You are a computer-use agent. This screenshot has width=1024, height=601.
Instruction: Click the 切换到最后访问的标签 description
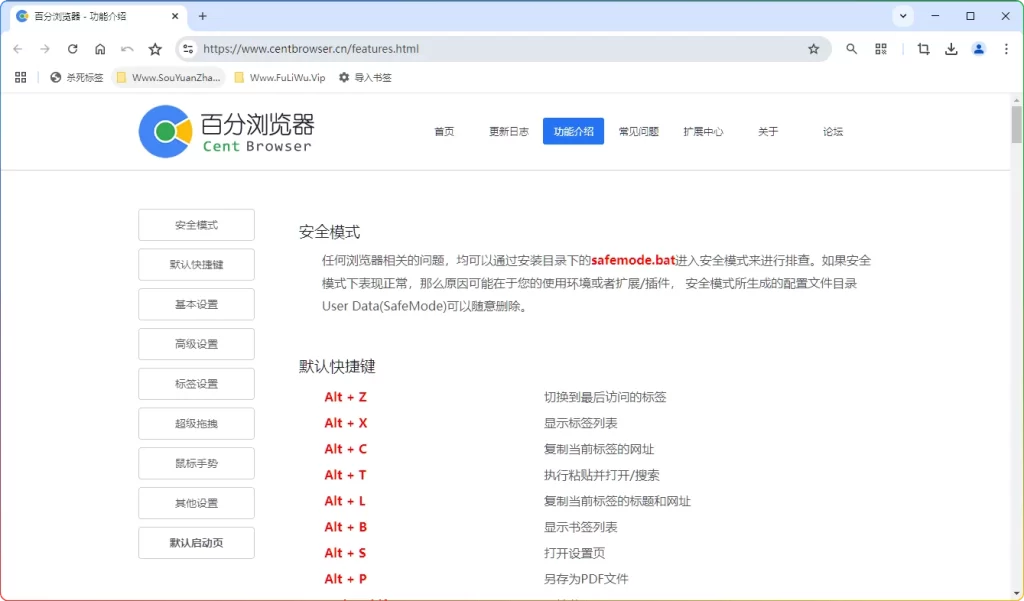[x=605, y=397]
